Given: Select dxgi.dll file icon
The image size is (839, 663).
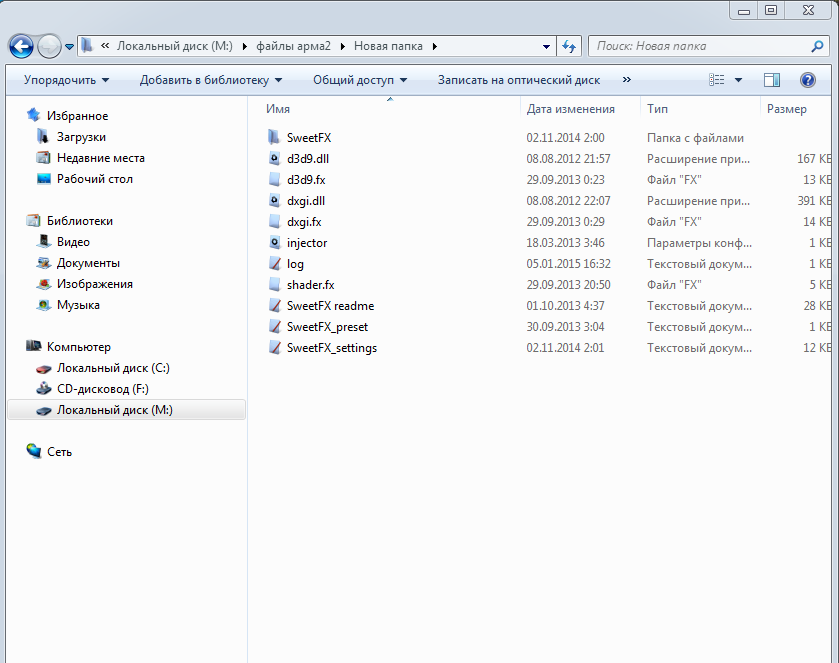Looking at the screenshot, I should [x=274, y=201].
